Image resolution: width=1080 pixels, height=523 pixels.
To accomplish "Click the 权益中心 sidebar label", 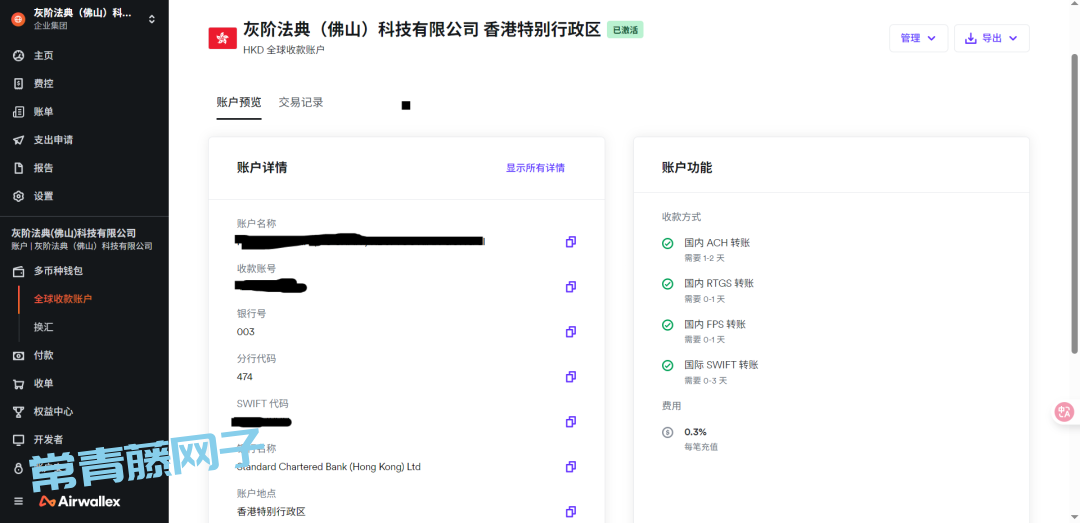I will [x=53, y=411].
